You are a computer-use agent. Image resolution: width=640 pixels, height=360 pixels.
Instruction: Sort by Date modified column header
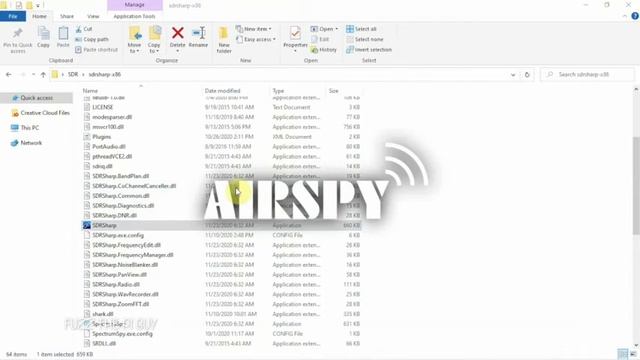222,91
